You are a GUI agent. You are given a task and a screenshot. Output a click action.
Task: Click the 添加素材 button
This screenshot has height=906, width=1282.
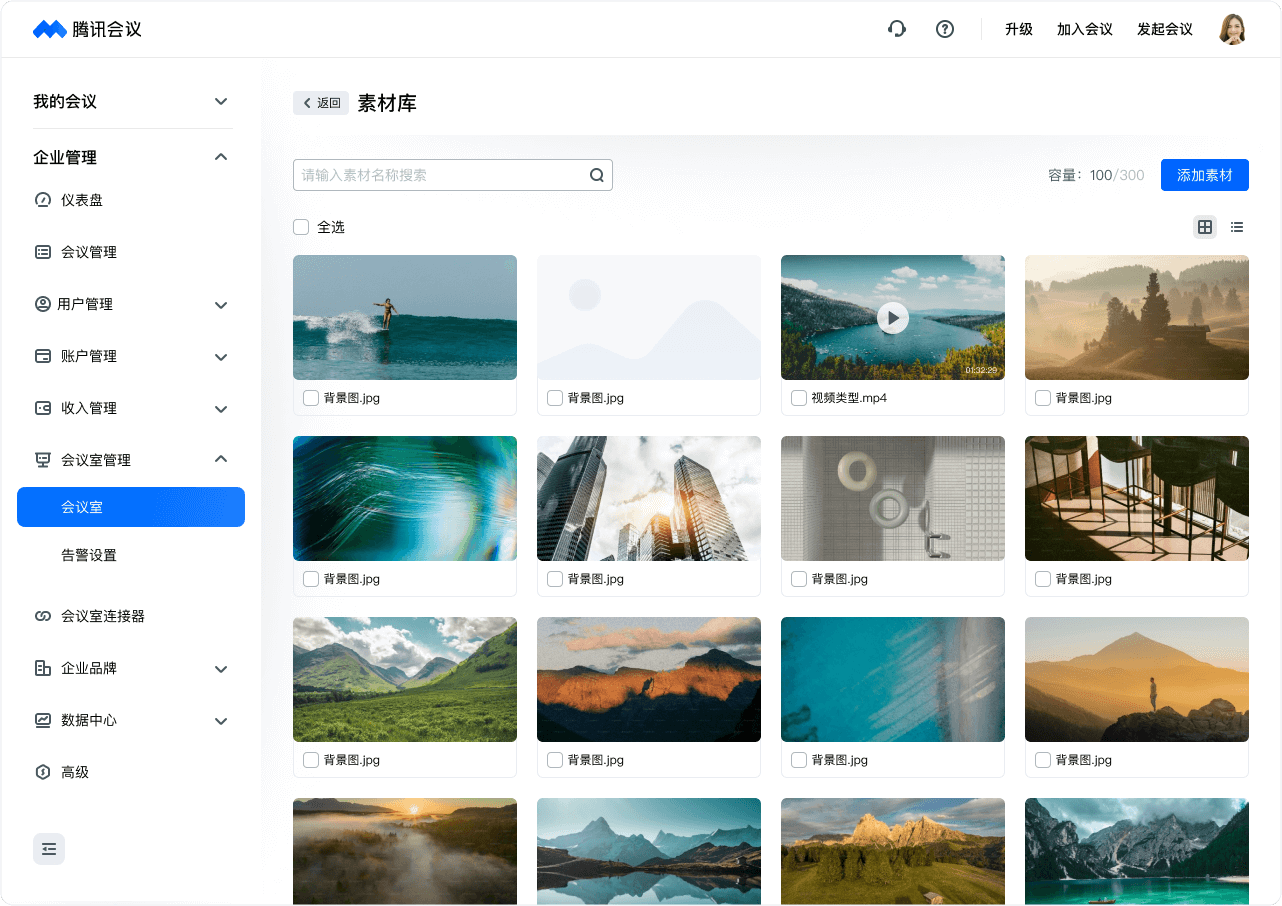[x=1205, y=175]
